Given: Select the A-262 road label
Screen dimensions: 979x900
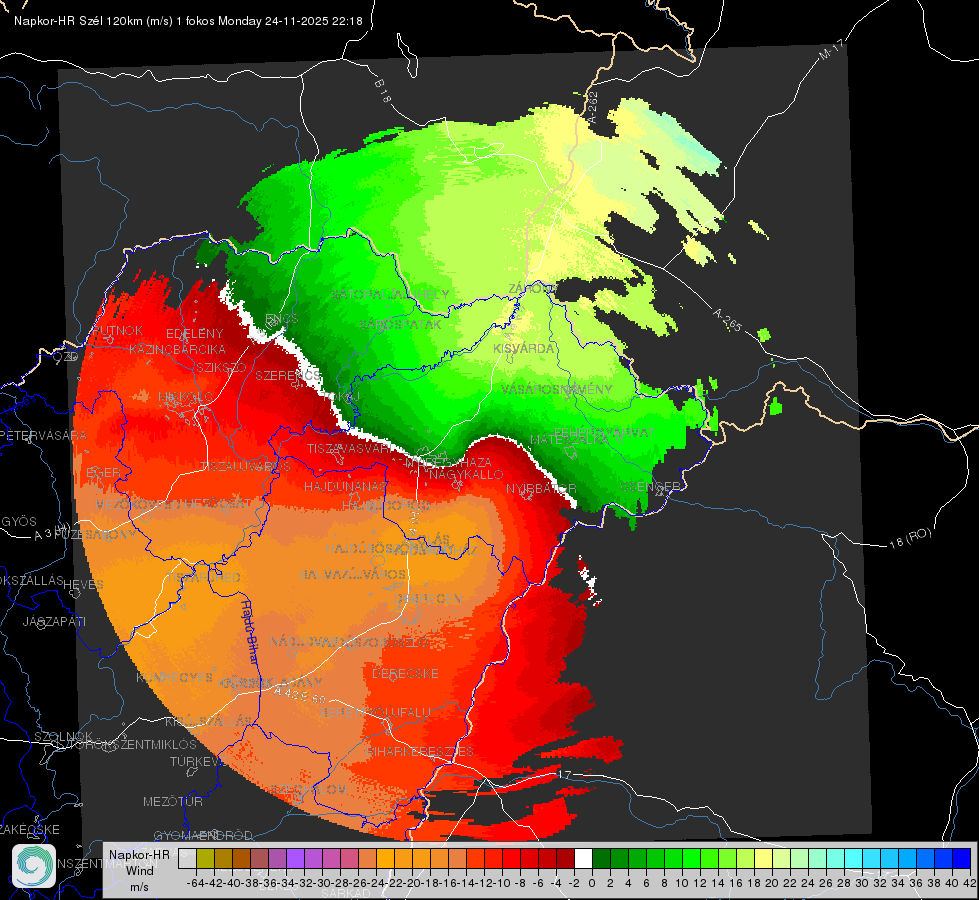Looking at the screenshot, I should [x=592, y=107].
